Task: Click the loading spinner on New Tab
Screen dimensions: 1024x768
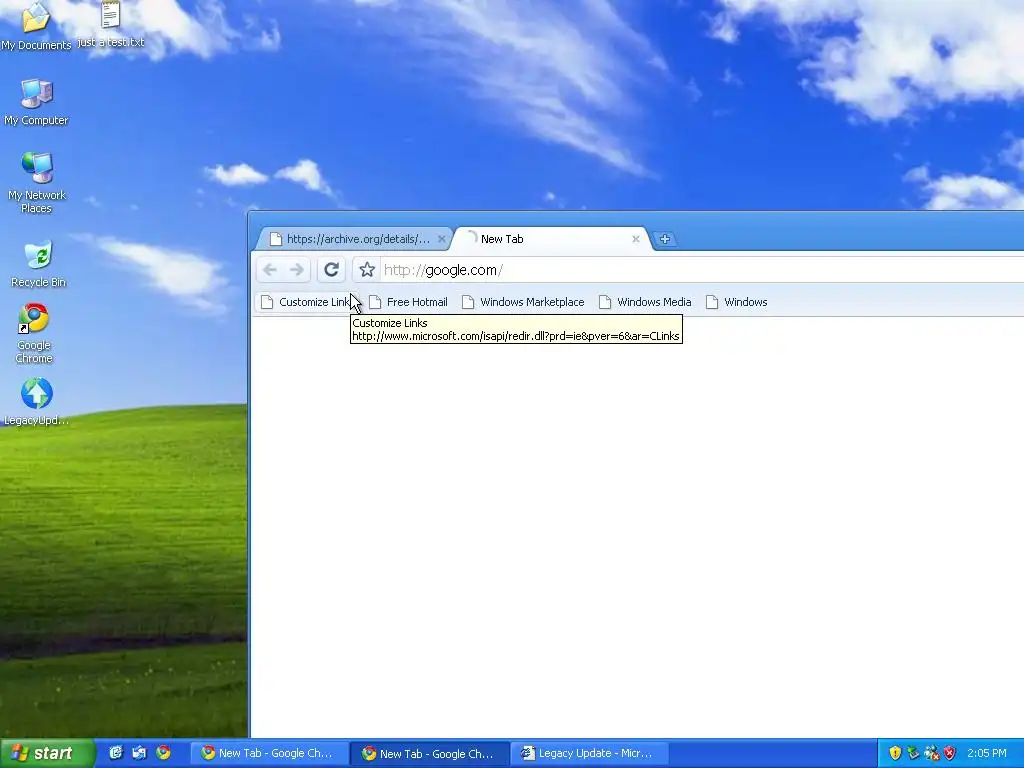Action: (x=472, y=238)
